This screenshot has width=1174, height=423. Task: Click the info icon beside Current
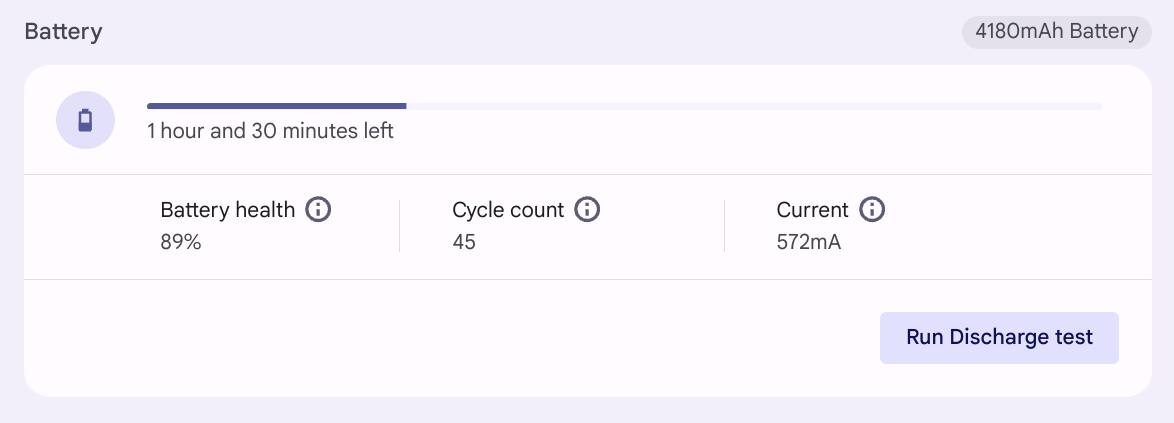coord(872,210)
